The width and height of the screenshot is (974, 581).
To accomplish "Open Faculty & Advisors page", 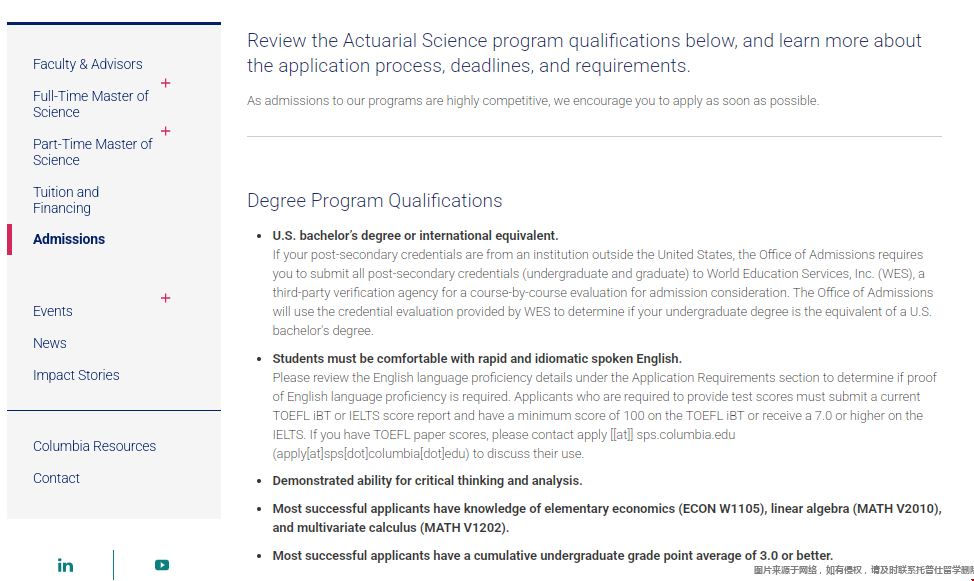I will point(87,64).
